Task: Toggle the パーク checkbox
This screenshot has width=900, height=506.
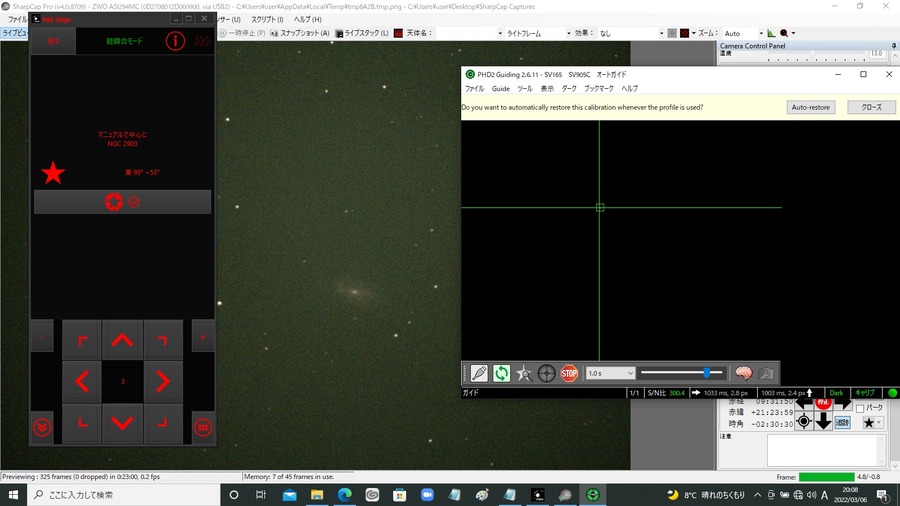Action: 859,408
